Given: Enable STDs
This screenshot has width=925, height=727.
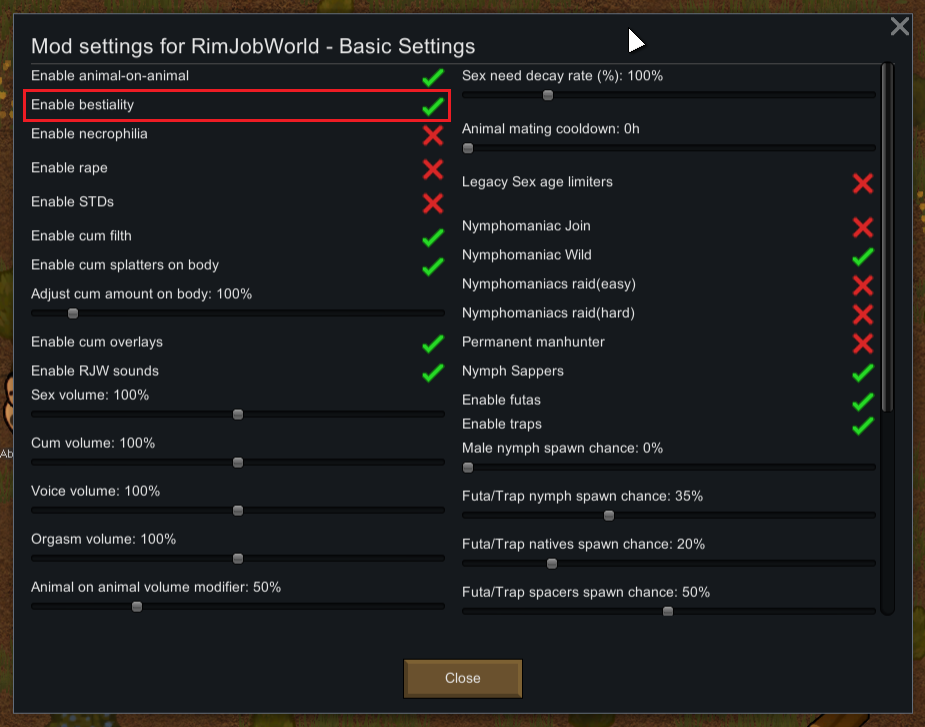Looking at the screenshot, I should (x=432, y=203).
